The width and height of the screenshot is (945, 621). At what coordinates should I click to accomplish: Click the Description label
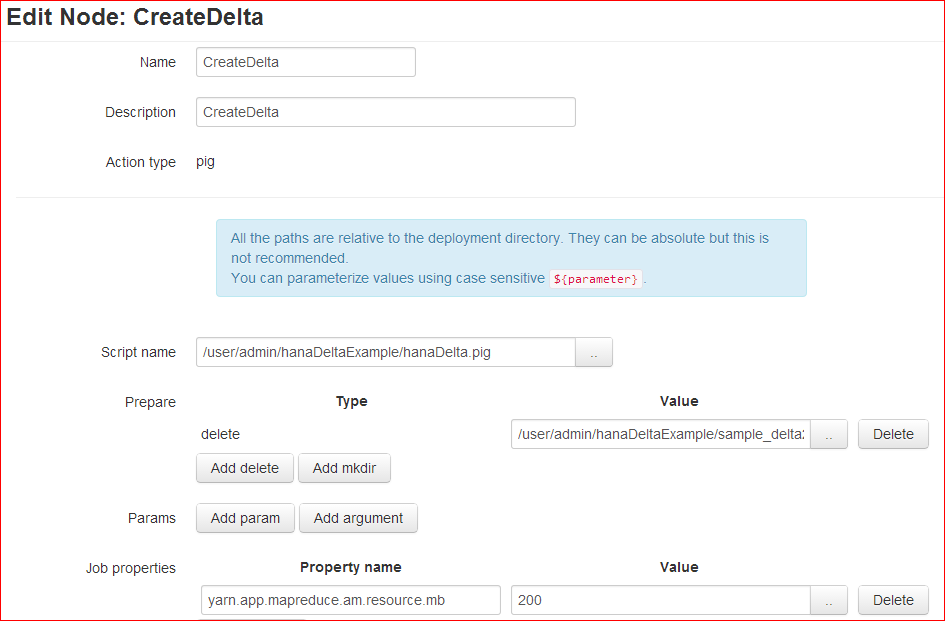point(140,112)
